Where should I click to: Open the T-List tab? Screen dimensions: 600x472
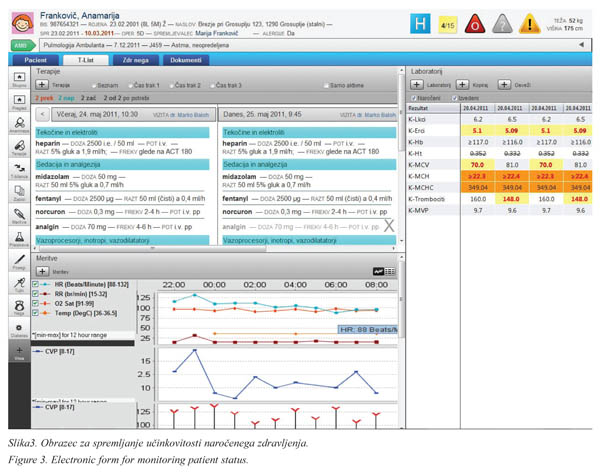[85, 60]
